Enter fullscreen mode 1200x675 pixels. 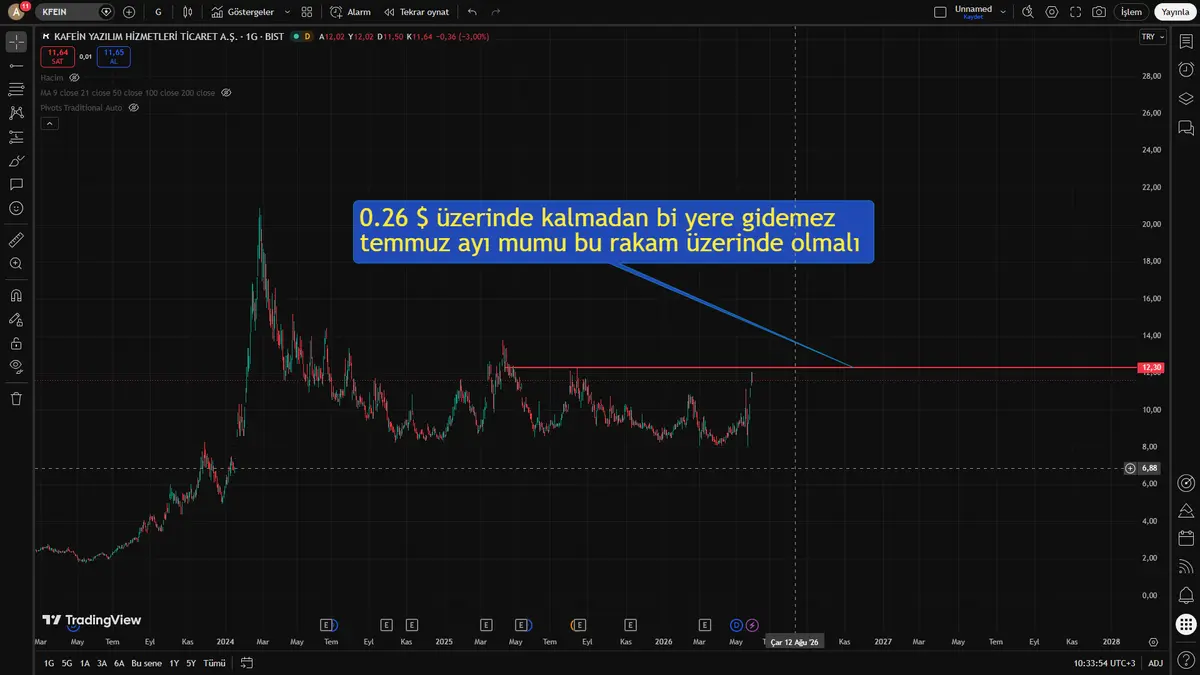1075,12
